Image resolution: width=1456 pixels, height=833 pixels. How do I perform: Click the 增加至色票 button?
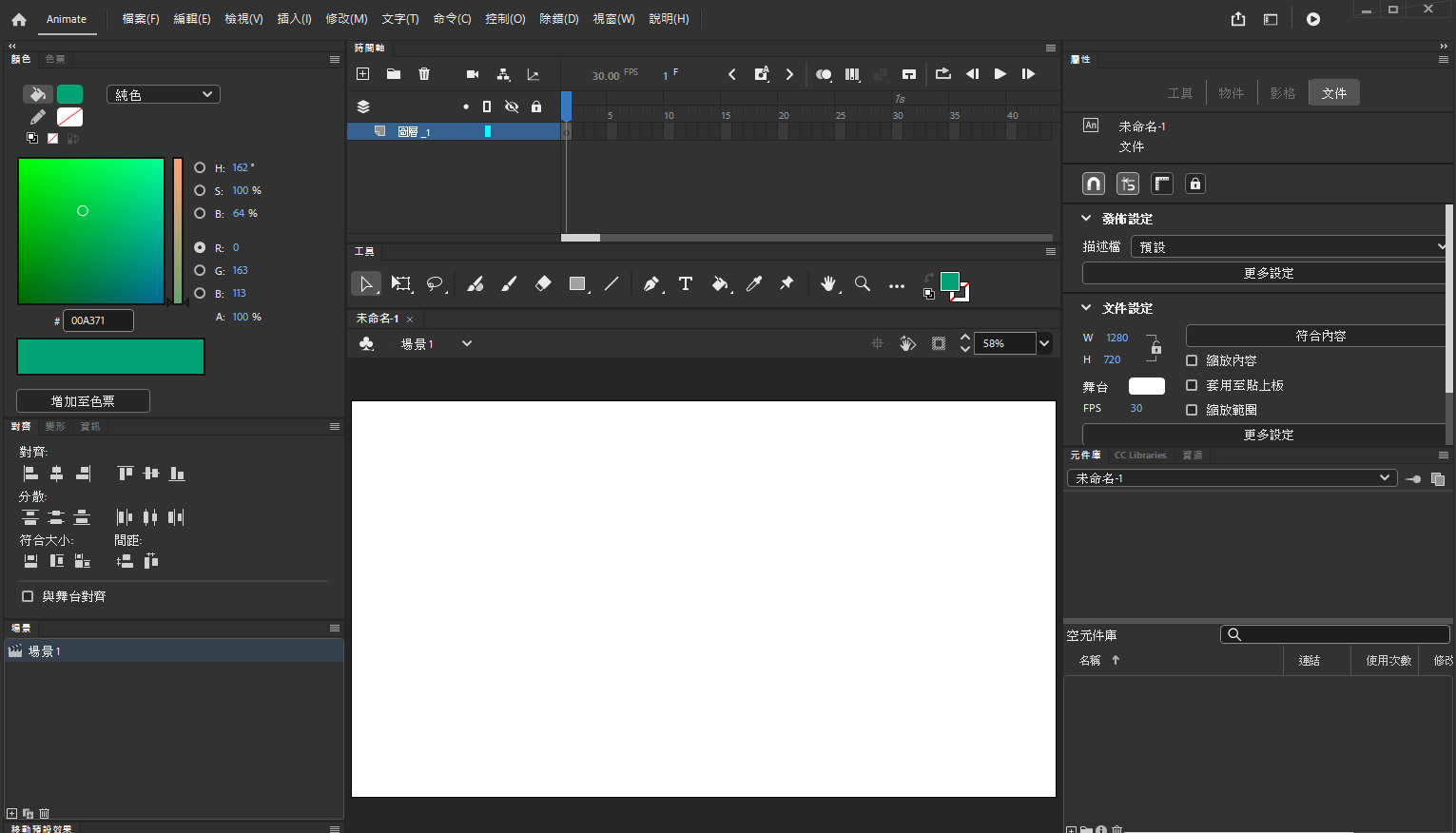pyautogui.click(x=83, y=401)
